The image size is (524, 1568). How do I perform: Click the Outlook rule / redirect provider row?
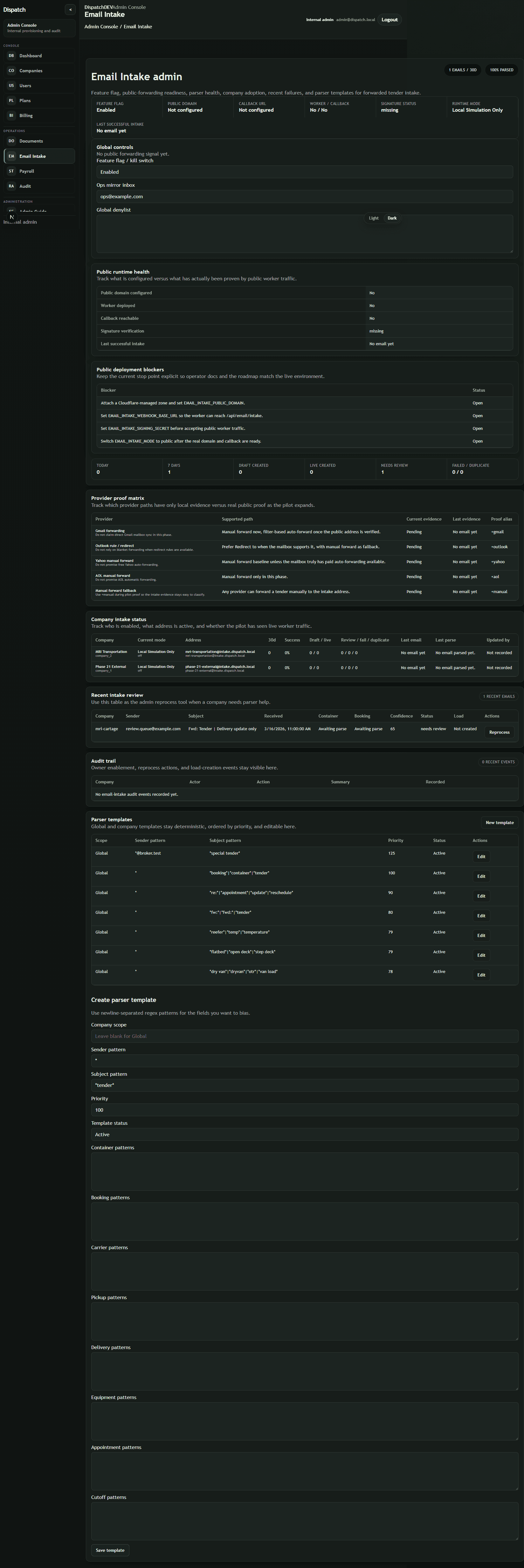pyautogui.click(x=304, y=547)
